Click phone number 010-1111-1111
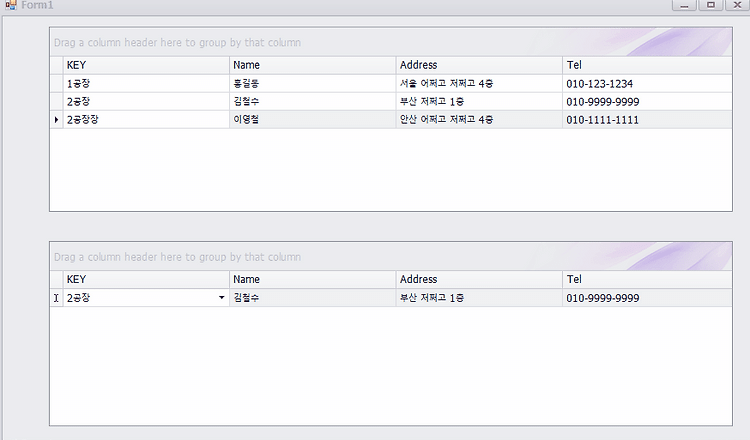 tap(647, 120)
